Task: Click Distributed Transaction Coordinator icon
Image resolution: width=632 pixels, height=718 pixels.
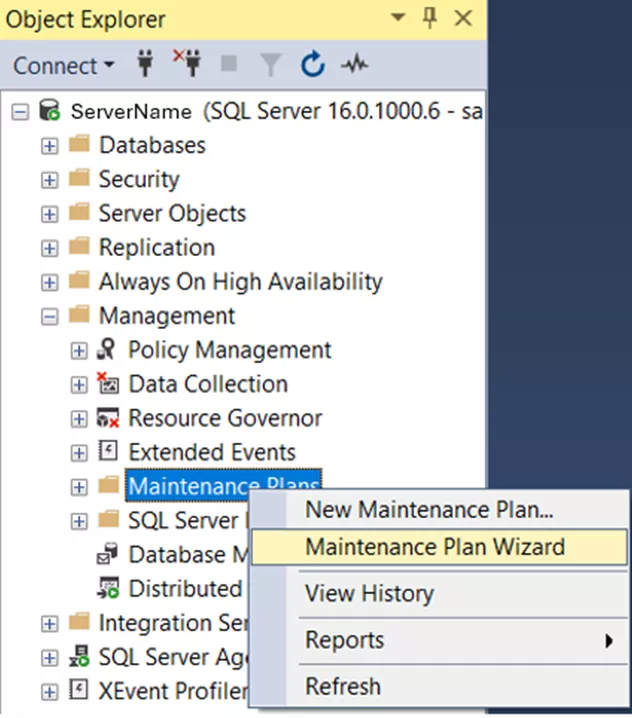Action: pos(108,587)
